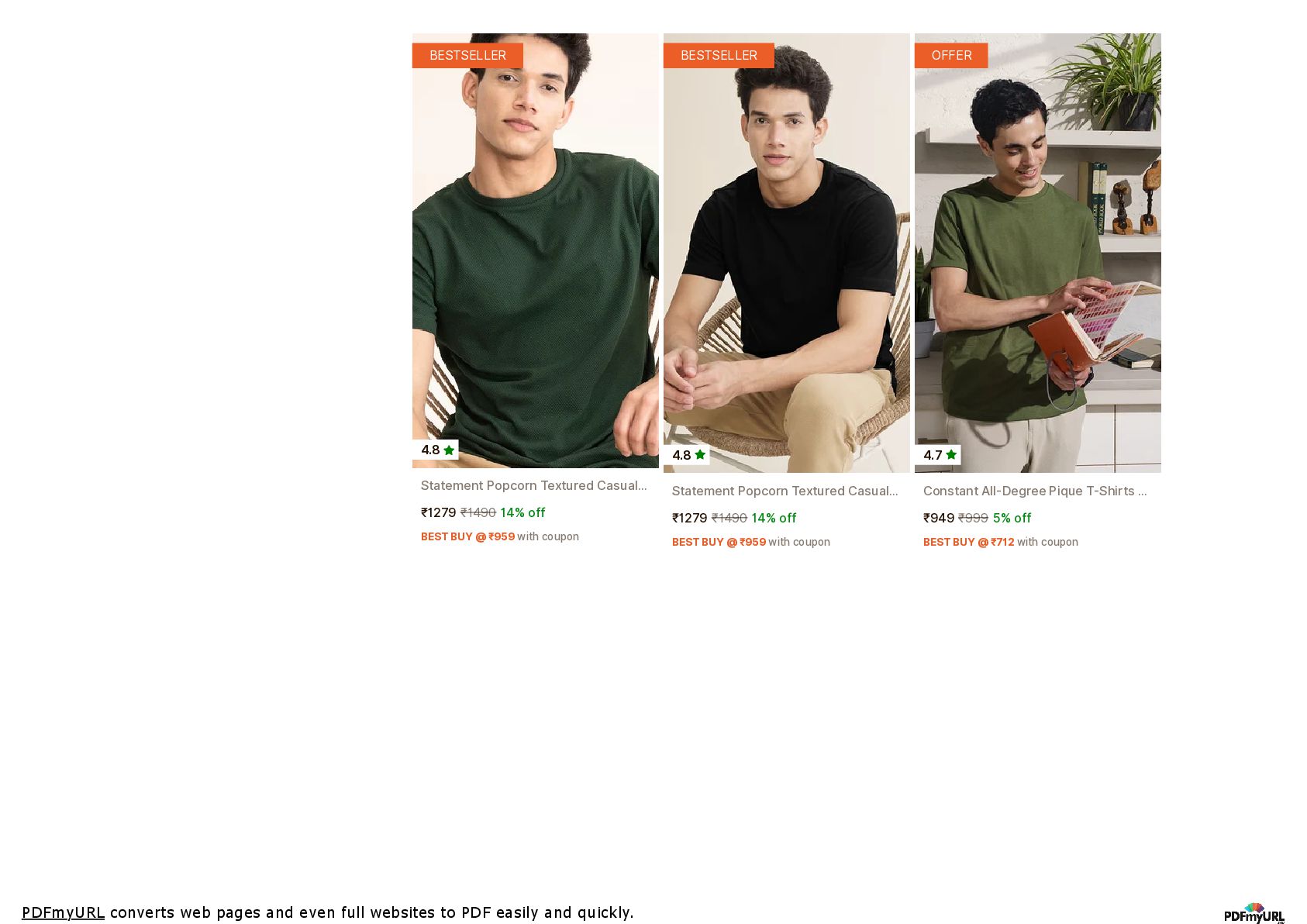Image resolution: width=1307 pixels, height=924 pixels.
Task: Click BEST BUY @ ₹959 under black T-shirt
Action: tap(719, 542)
